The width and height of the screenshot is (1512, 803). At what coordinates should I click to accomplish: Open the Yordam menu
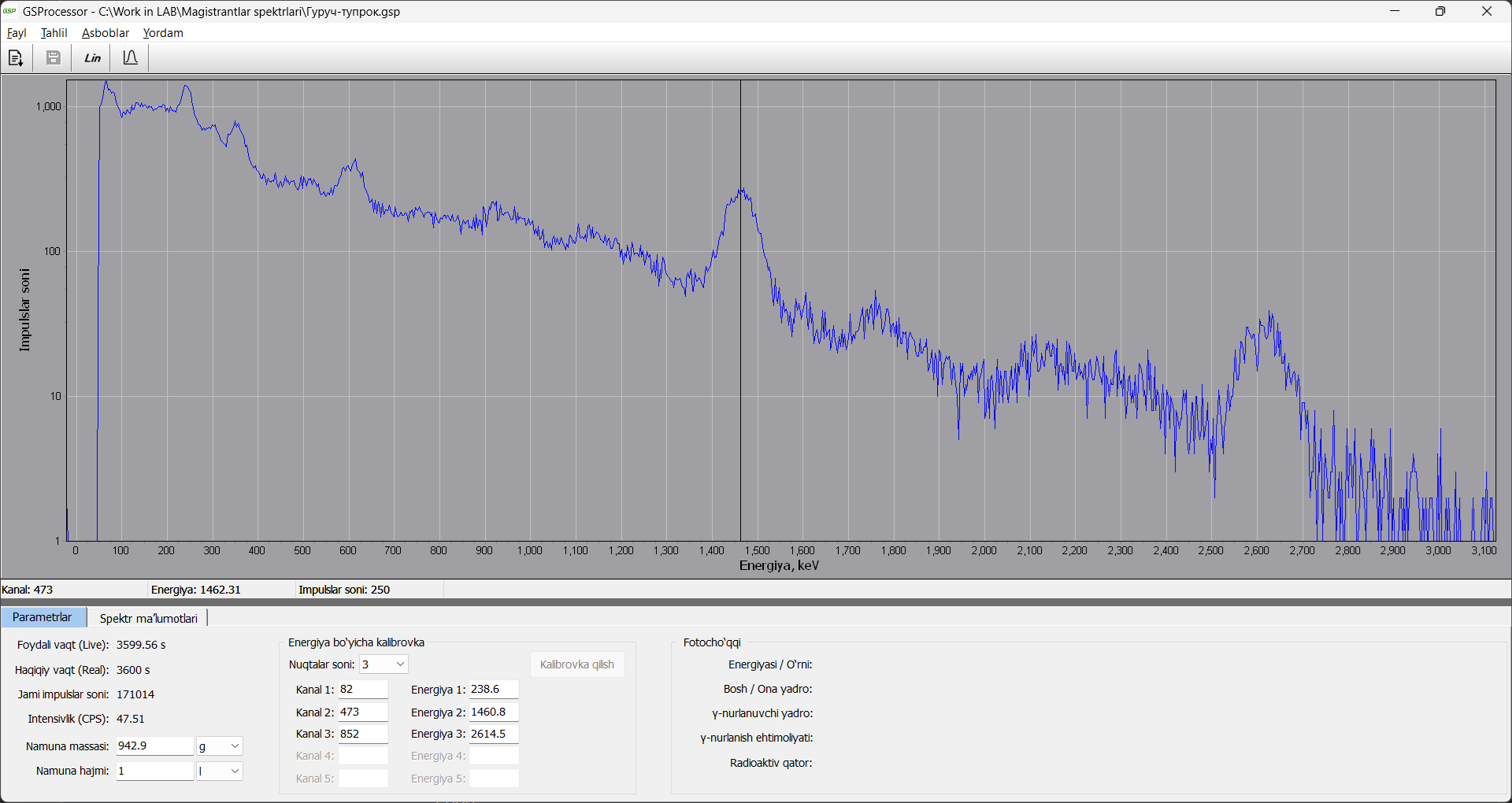163,33
